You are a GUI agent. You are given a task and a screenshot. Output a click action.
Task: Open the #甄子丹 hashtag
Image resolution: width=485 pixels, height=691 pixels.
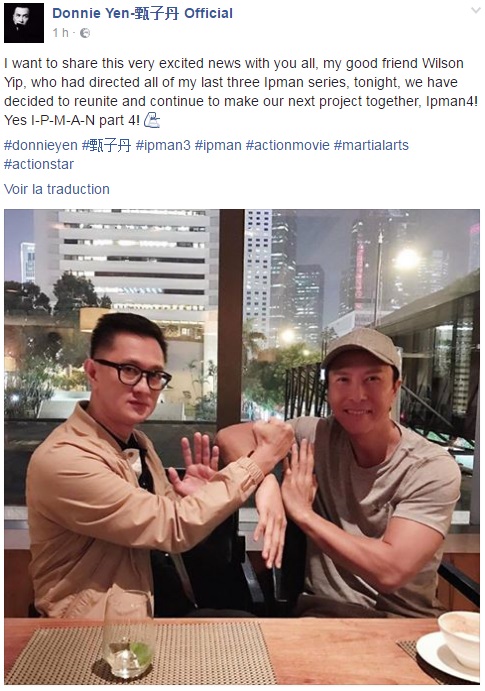point(106,145)
